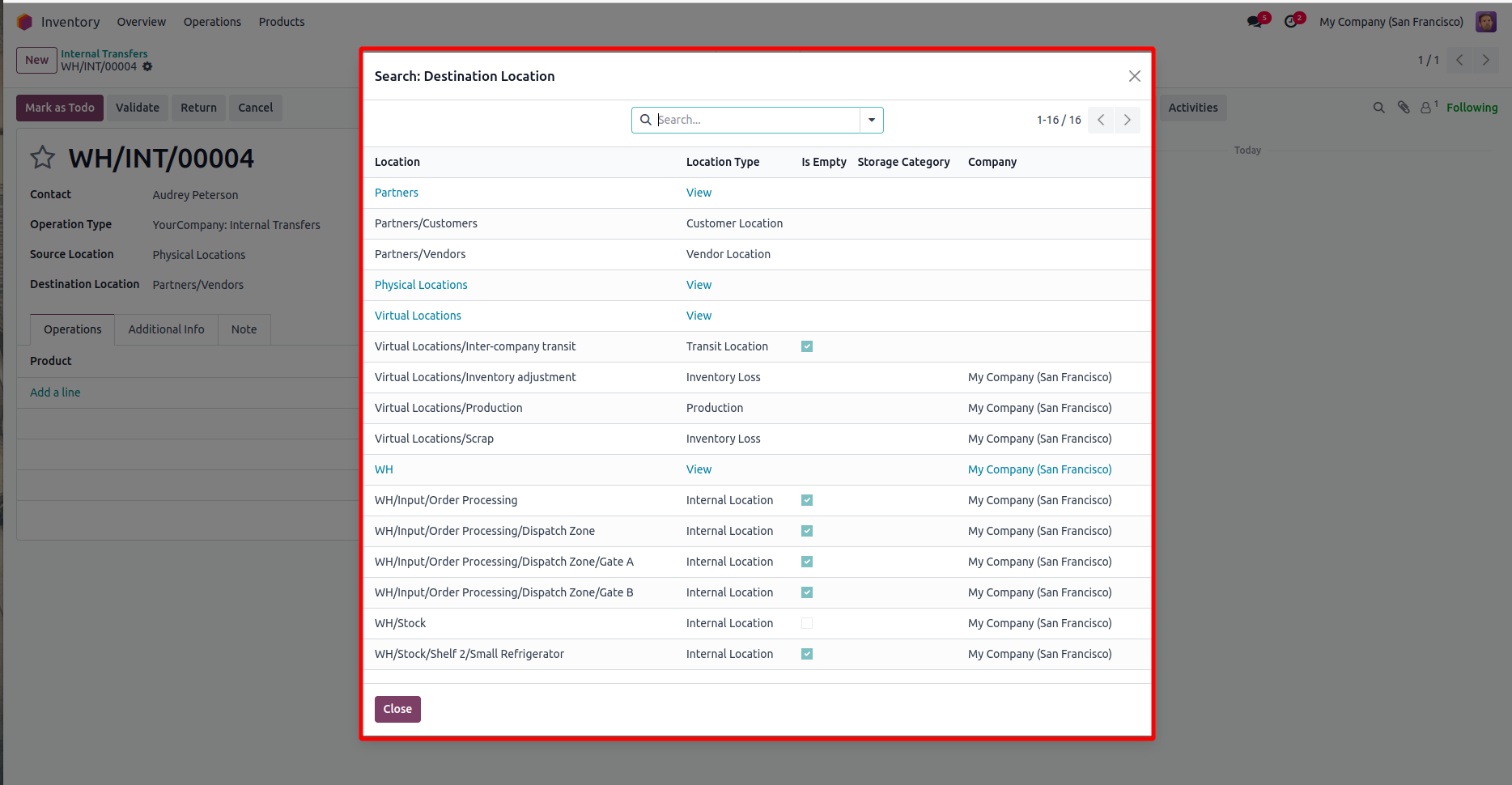Open the conversations messages icon

[x=1255, y=22]
